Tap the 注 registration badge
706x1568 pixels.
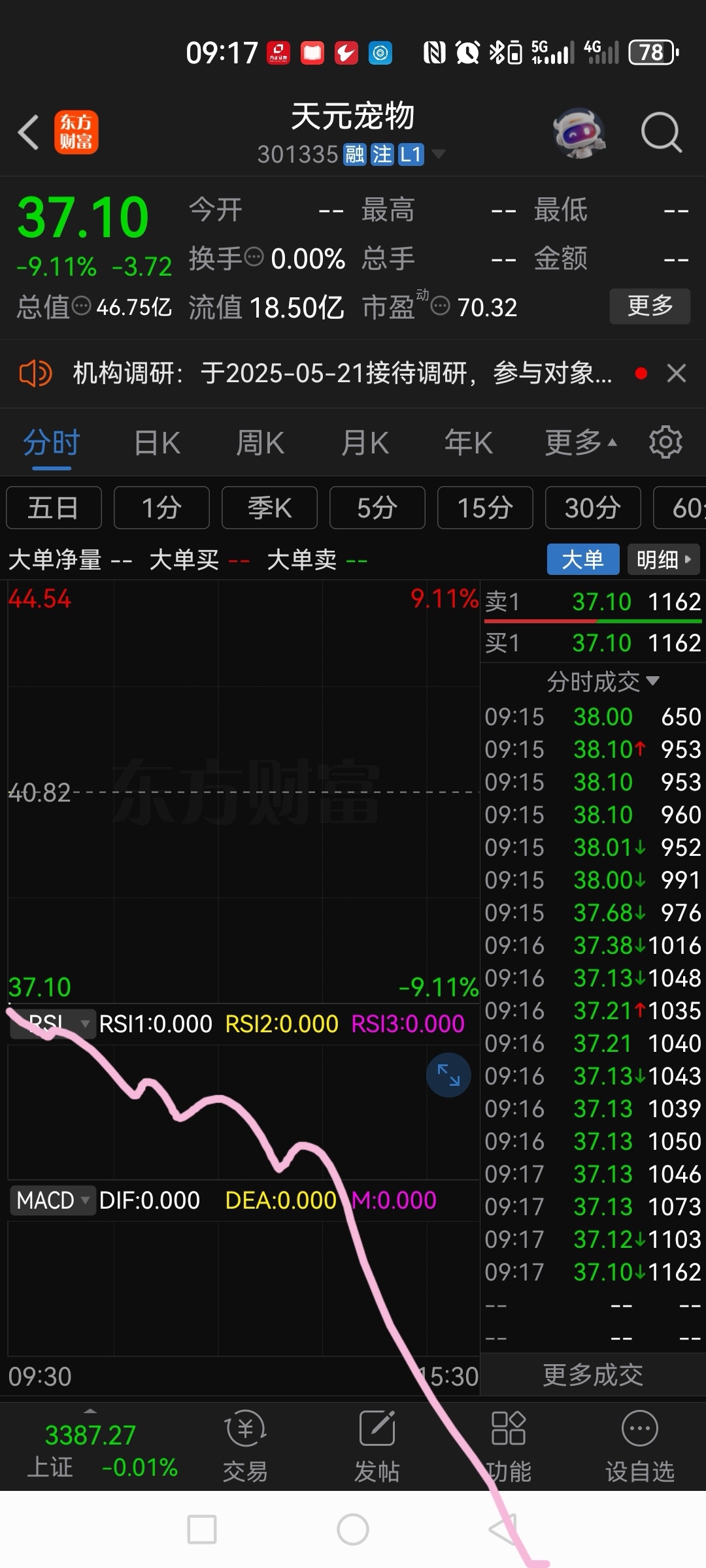[x=382, y=155]
